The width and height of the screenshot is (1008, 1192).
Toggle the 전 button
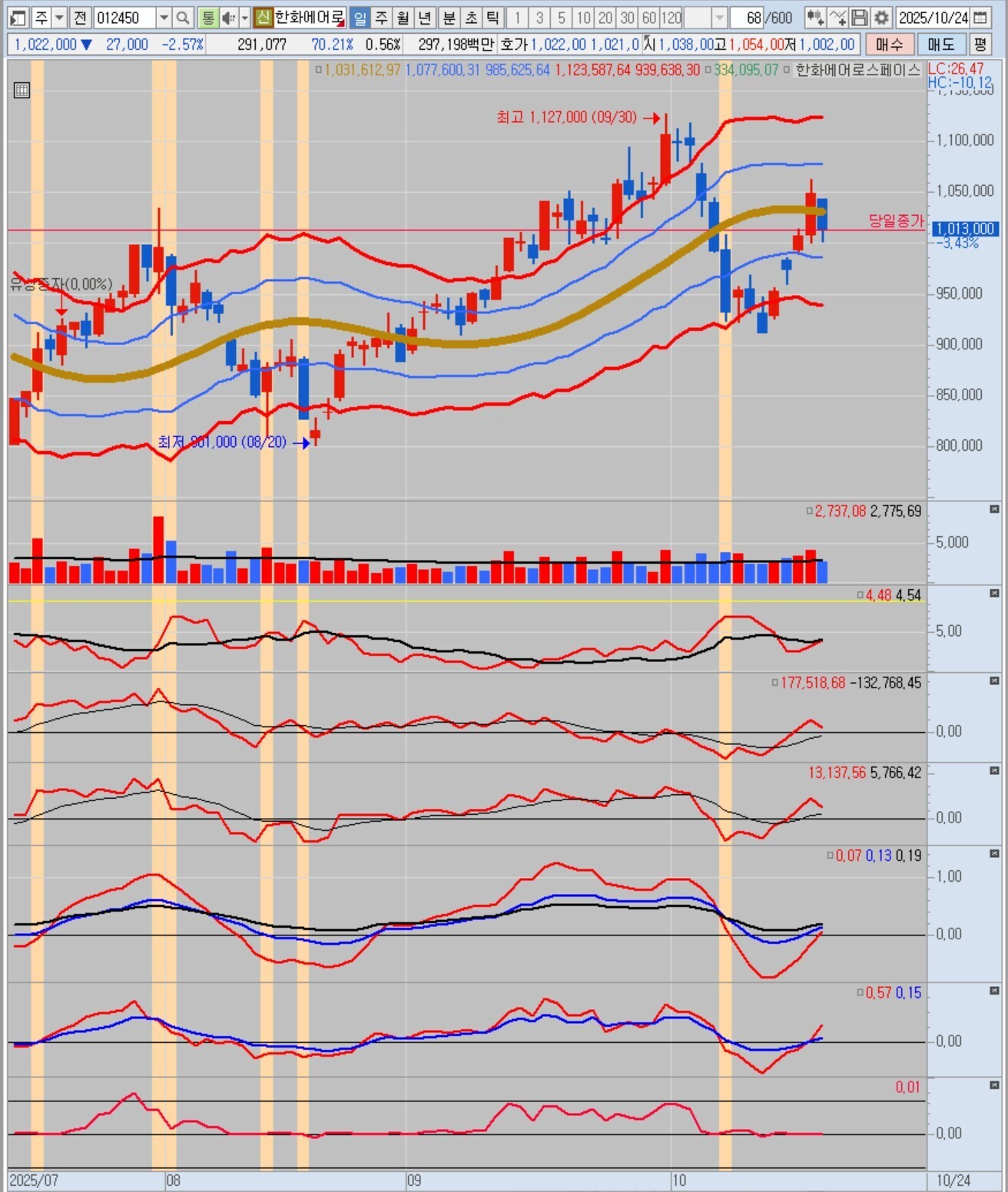click(x=81, y=18)
